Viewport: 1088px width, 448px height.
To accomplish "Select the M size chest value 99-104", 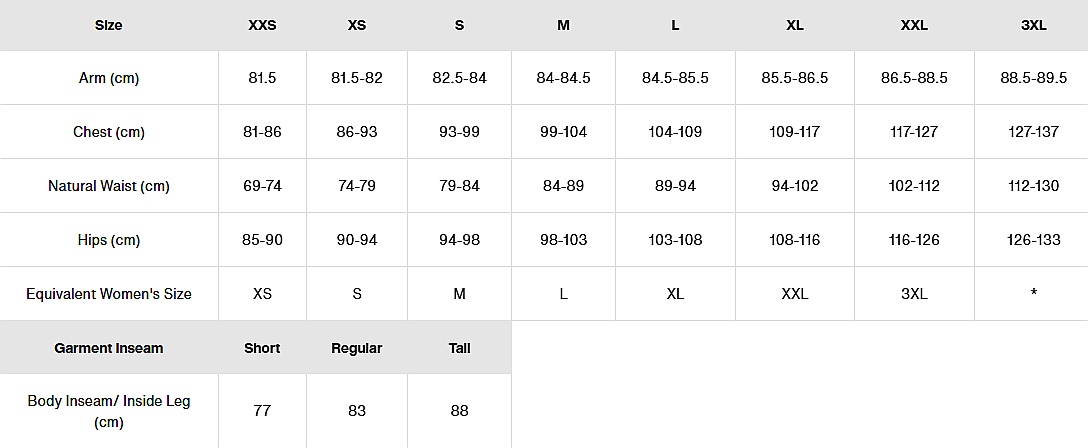I will [563, 132].
